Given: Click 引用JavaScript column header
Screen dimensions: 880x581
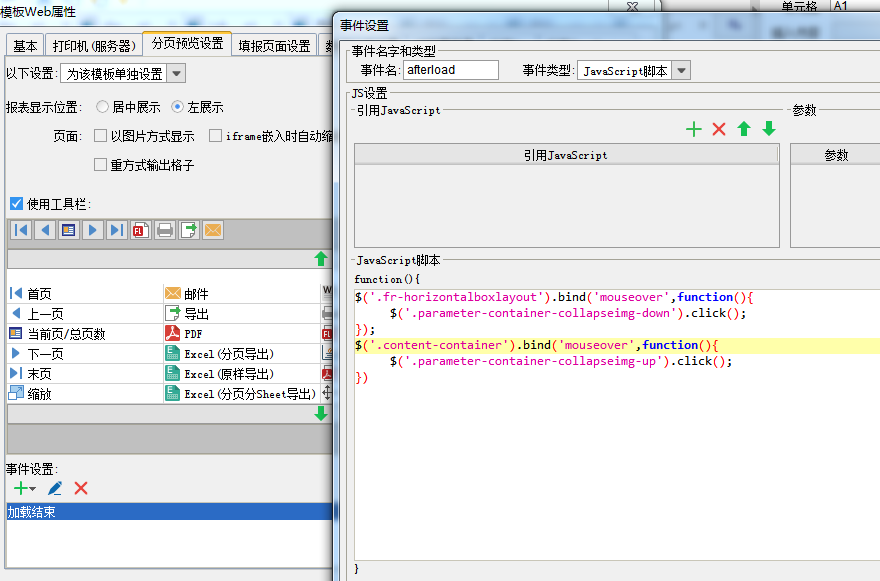Looking at the screenshot, I should (x=566, y=155).
